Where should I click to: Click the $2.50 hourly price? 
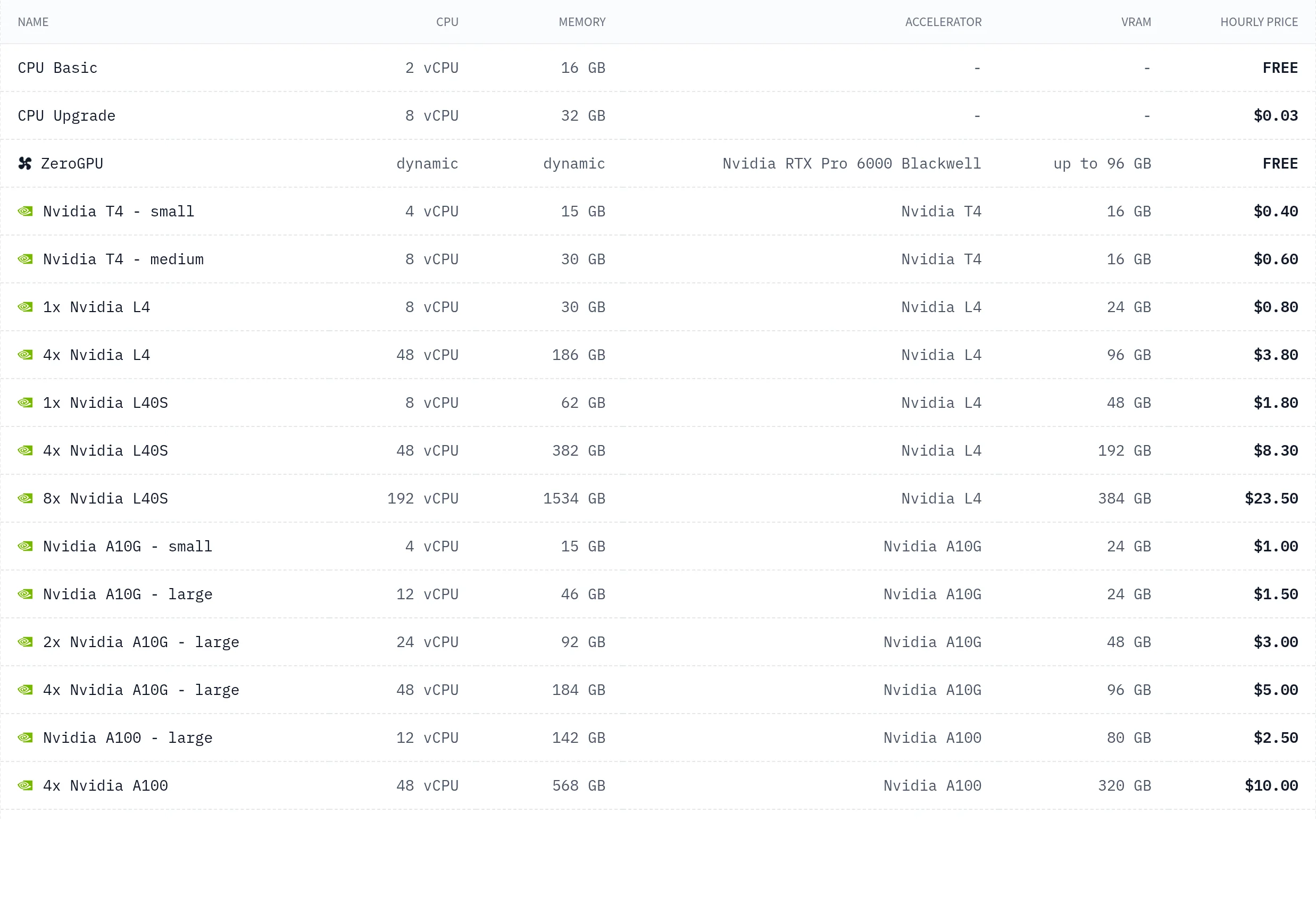point(1276,738)
